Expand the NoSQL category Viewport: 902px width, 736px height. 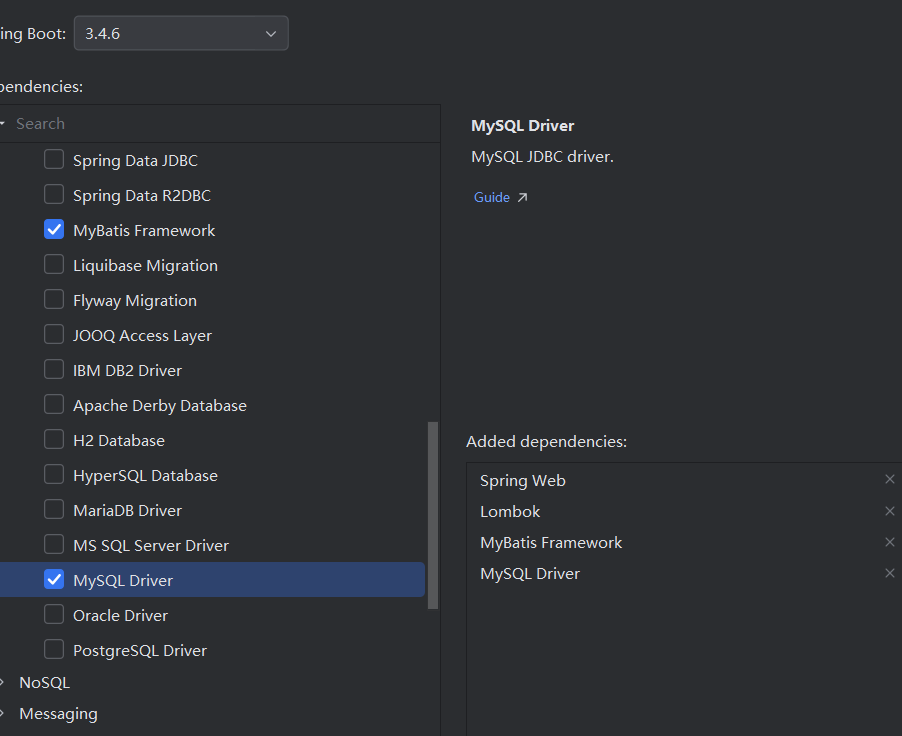[2, 682]
